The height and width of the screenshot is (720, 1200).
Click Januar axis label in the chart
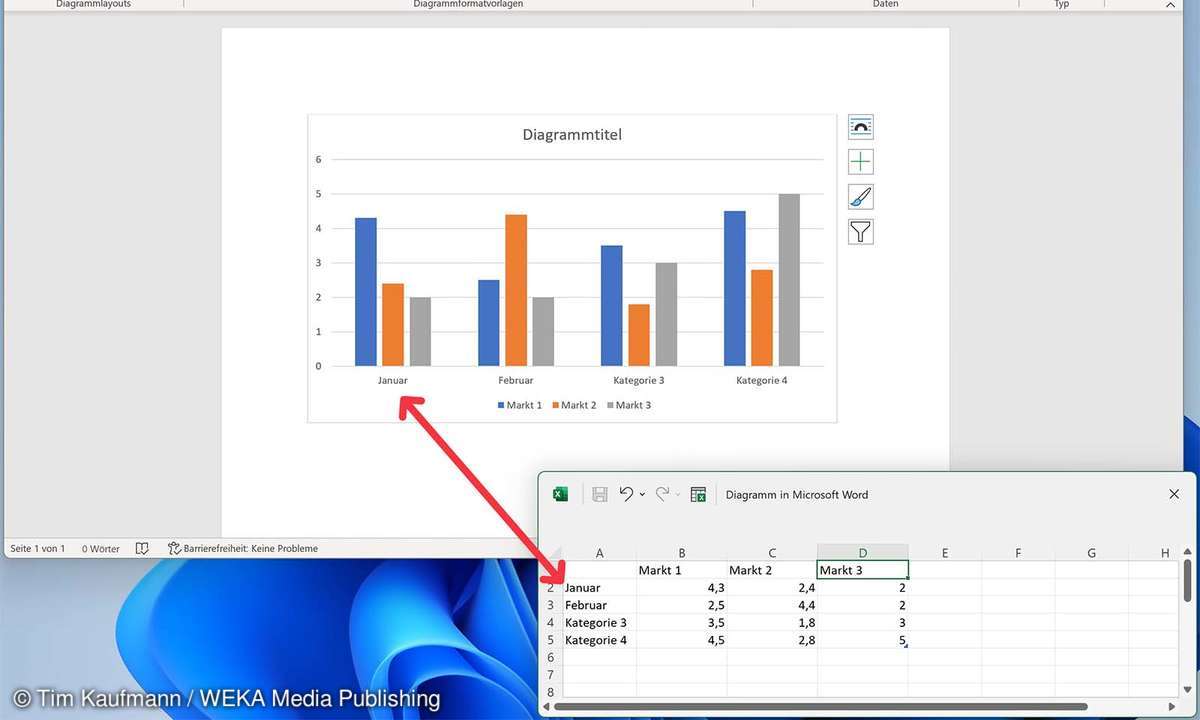point(393,380)
